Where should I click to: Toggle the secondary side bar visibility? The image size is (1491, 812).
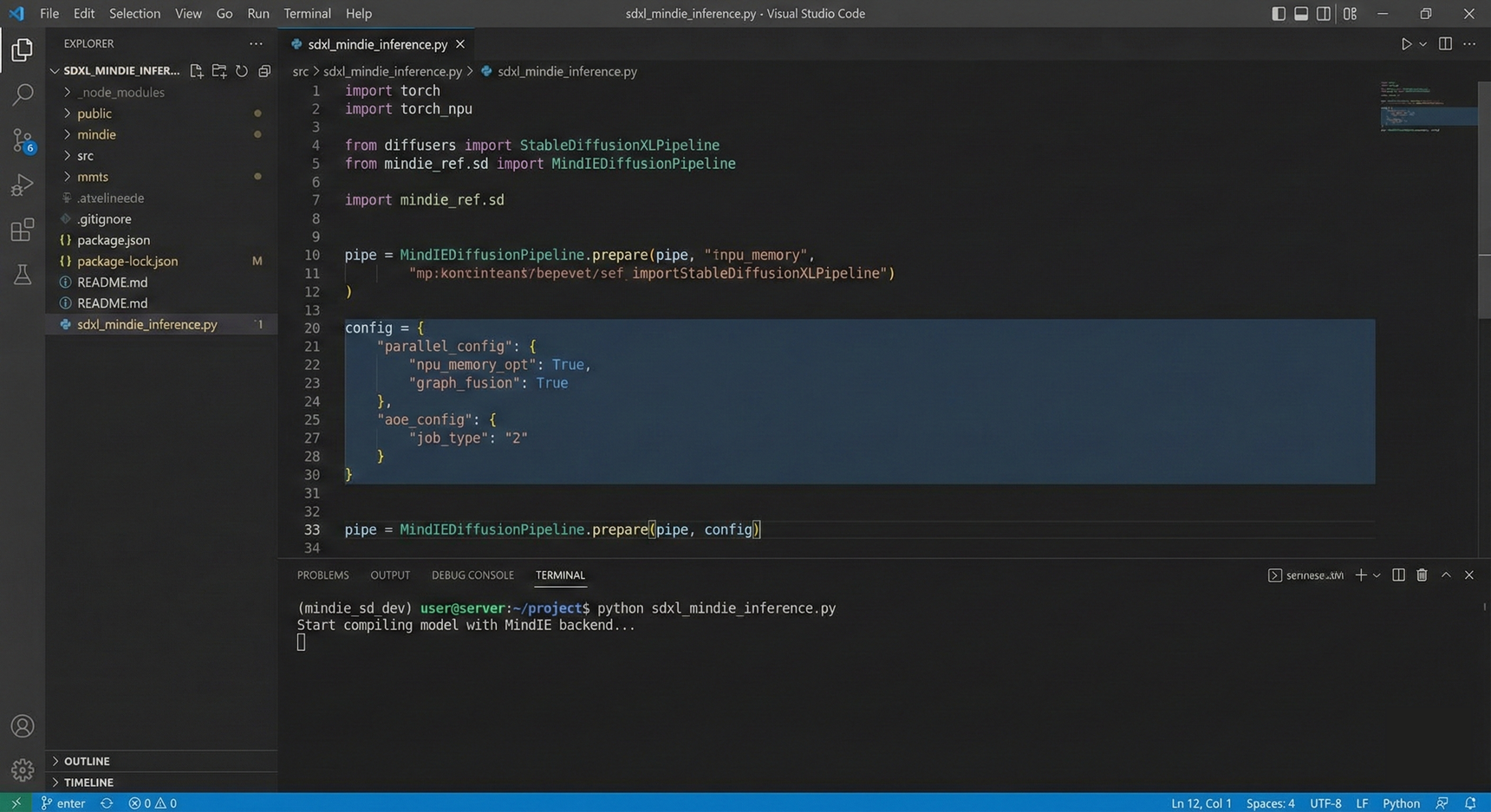click(x=1324, y=14)
